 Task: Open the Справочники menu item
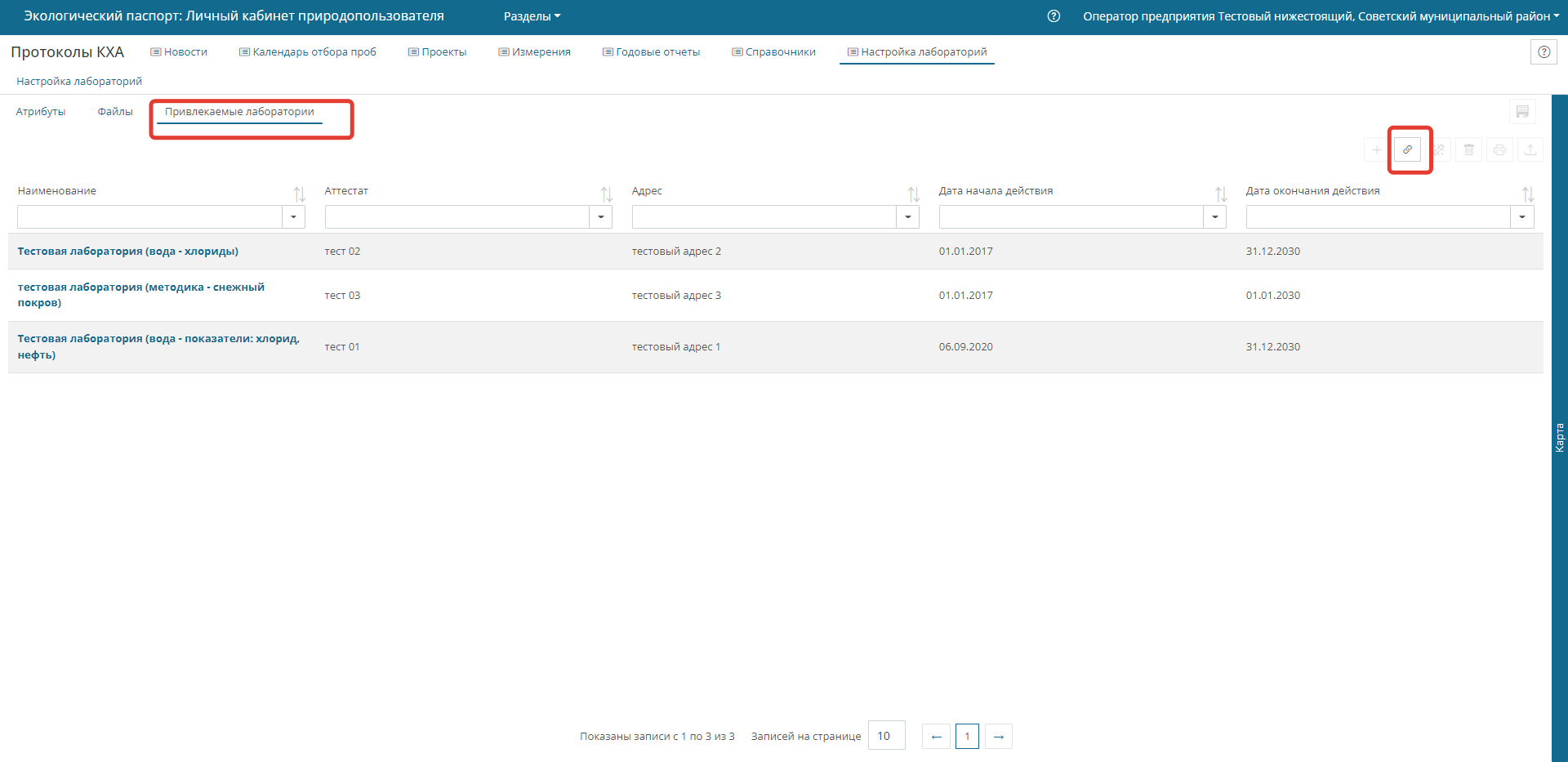click(x=773, y=52)
